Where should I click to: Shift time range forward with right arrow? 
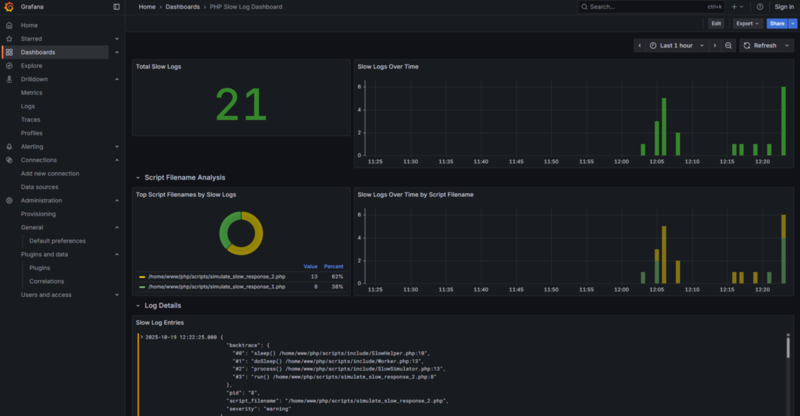click(715, 45)
